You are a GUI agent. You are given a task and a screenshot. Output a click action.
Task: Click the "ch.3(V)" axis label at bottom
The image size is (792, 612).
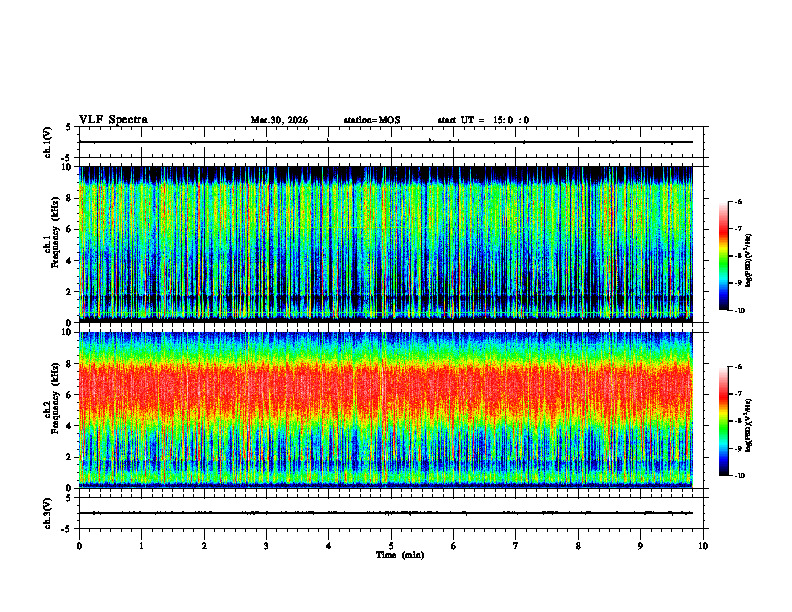48,513
